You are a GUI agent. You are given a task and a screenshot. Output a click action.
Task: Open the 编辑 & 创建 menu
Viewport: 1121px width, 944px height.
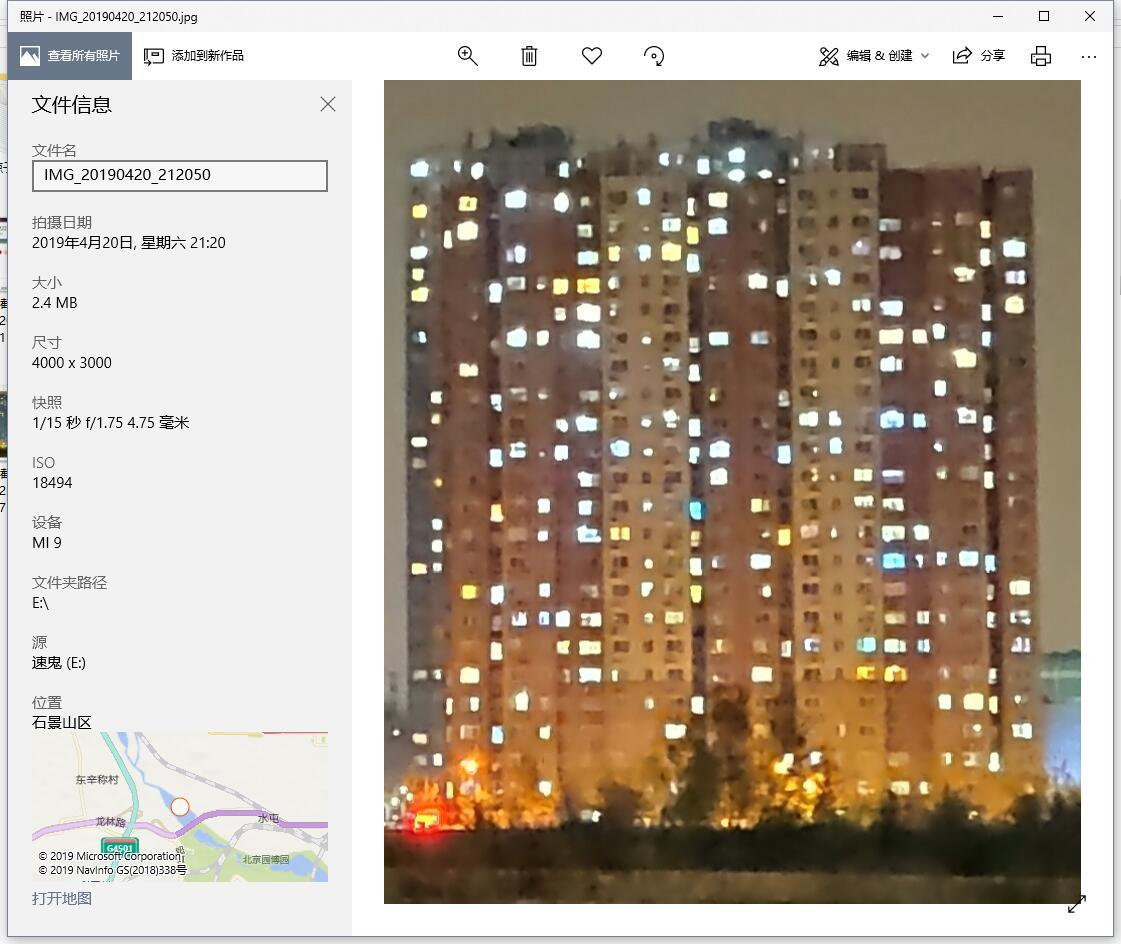[x=874, y=56]
